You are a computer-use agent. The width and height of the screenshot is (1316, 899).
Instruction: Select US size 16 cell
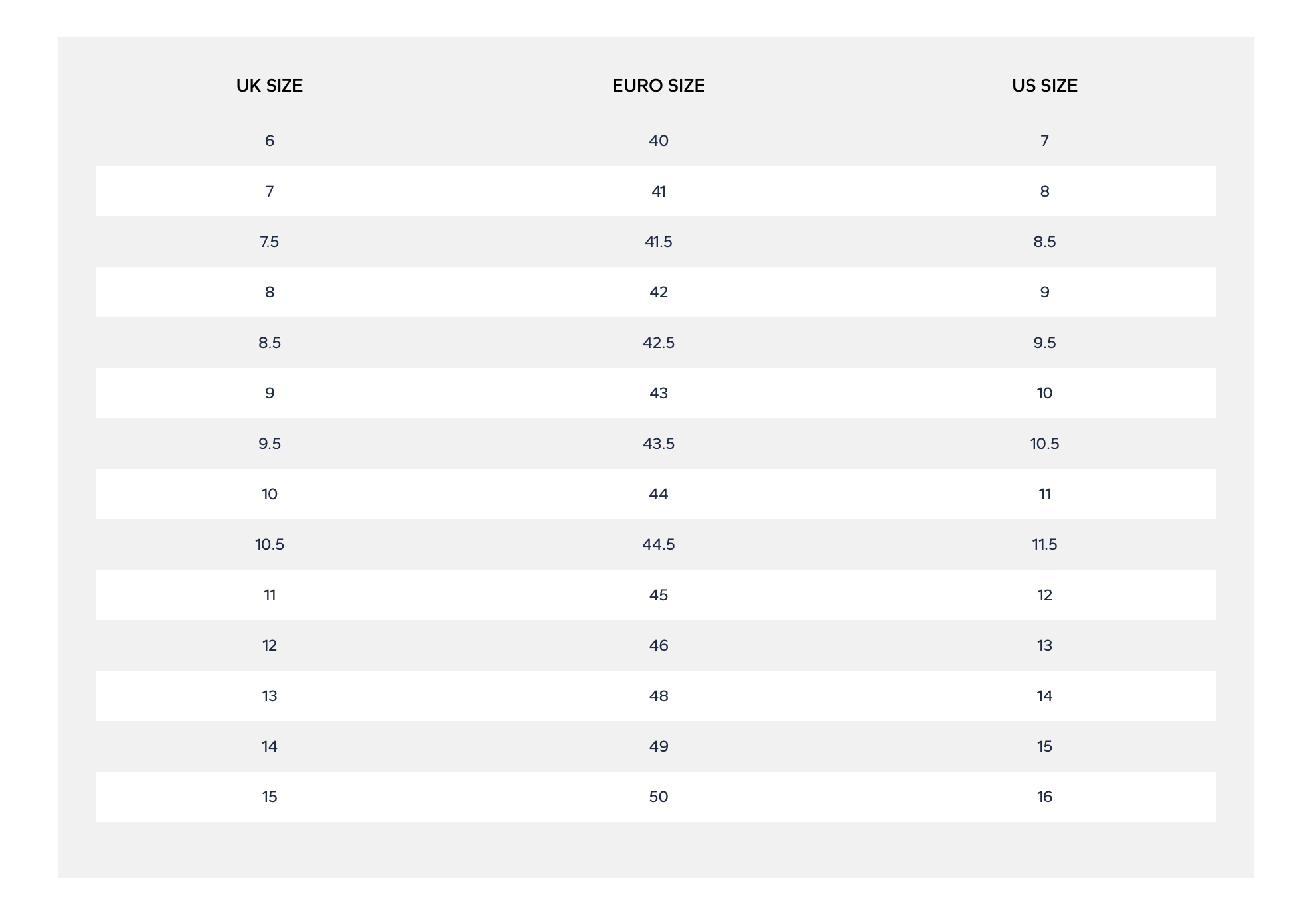click(1044, 797)
